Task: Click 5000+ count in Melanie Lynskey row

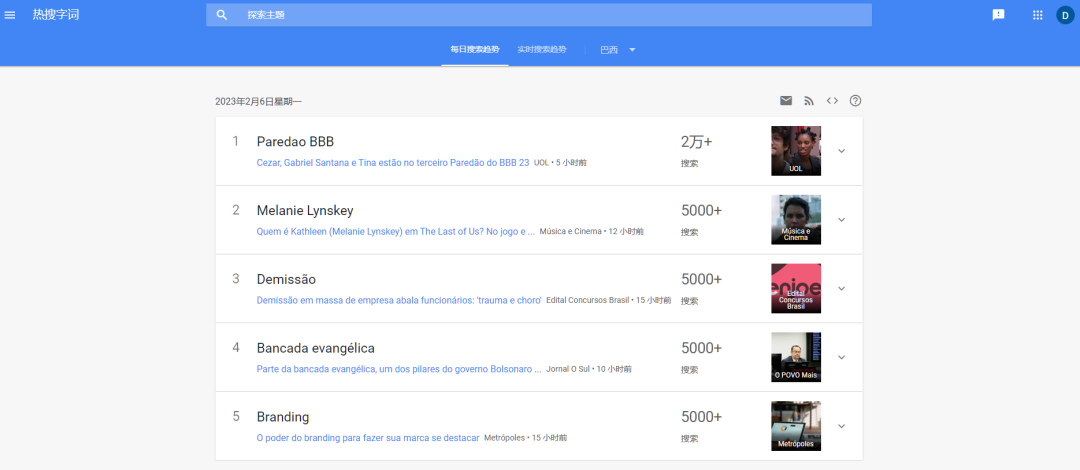Action: pyautogui.click(x=701, y=210)
